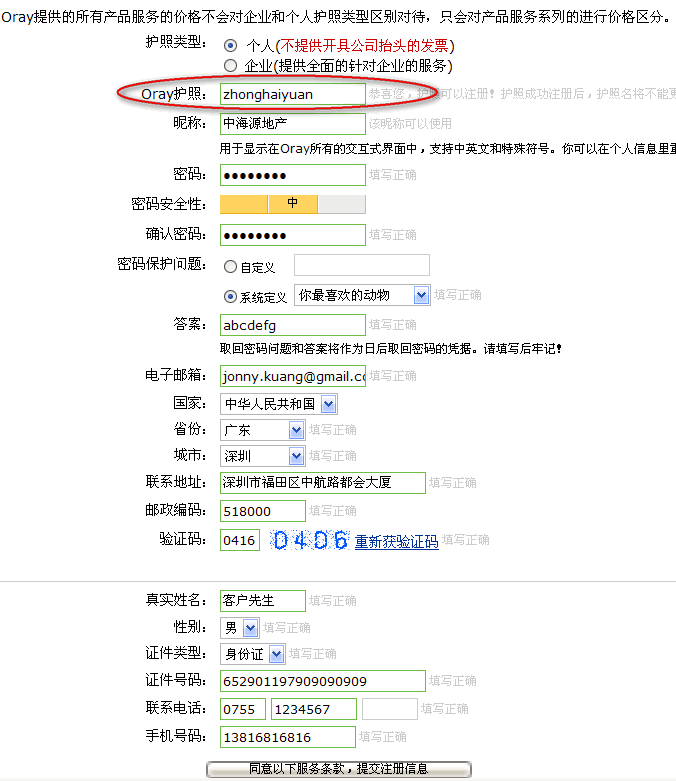Select the 个人 passport type radio button

[231, 46]
